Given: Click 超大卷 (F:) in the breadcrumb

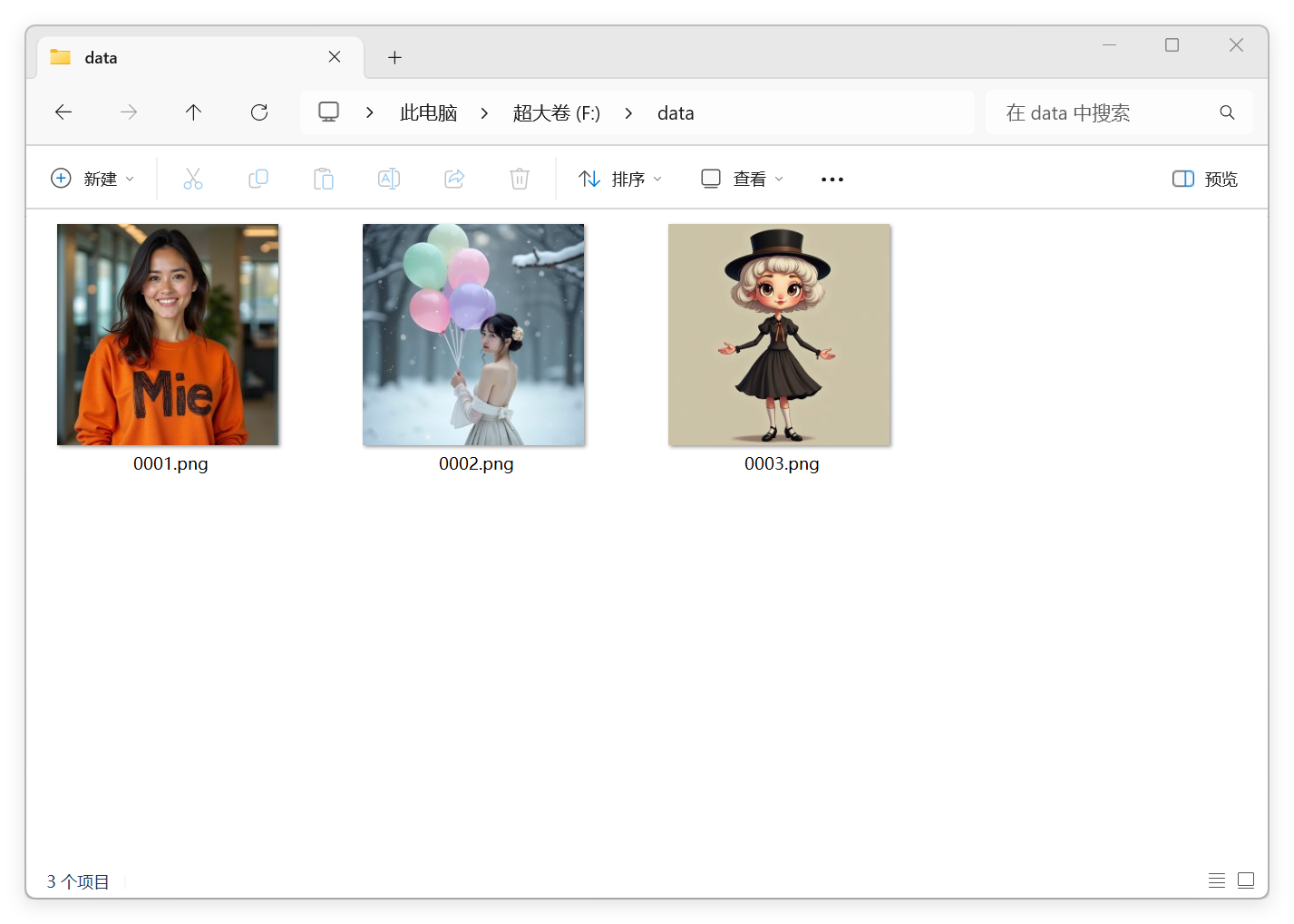Looking at the screenshot, I should [x=557, y=112].
